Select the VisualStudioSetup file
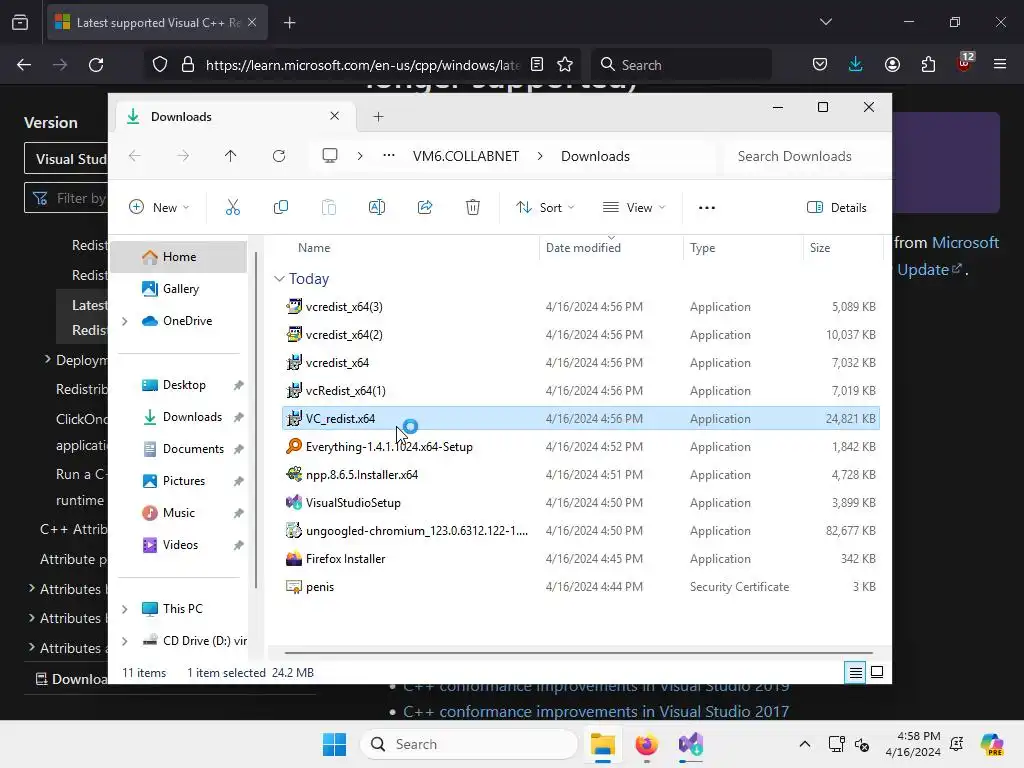1024x768 pixels. (x=353, y=503)
